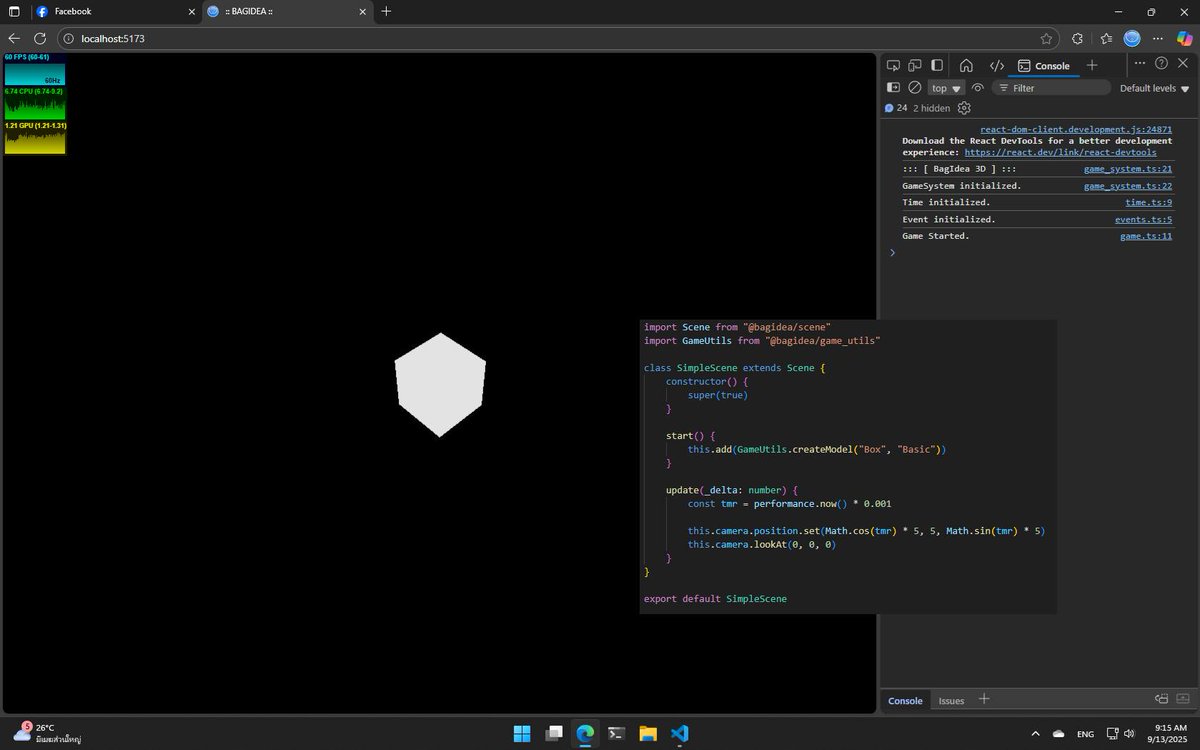Change the DevTools dock side
The height and width of the screenshot is (750, 1200).
937,65
